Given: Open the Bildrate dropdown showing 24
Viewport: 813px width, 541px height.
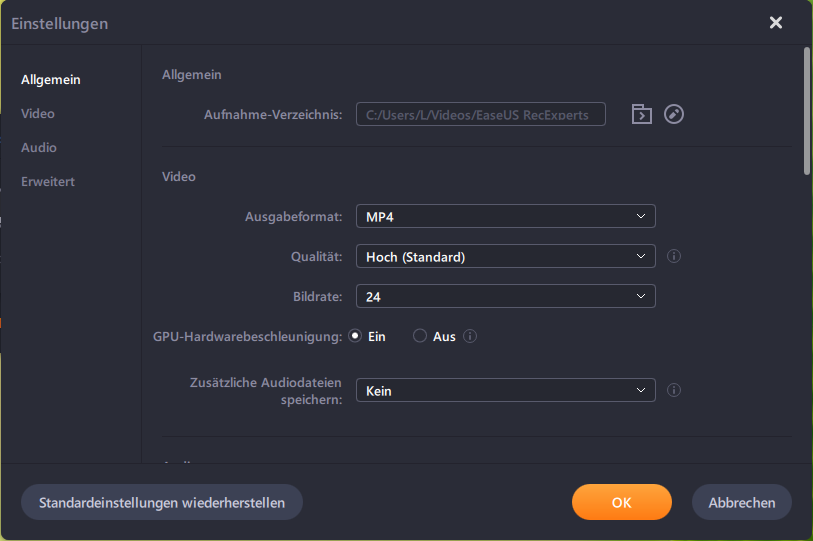Looking at the screenshot, I should click(505, 296).
